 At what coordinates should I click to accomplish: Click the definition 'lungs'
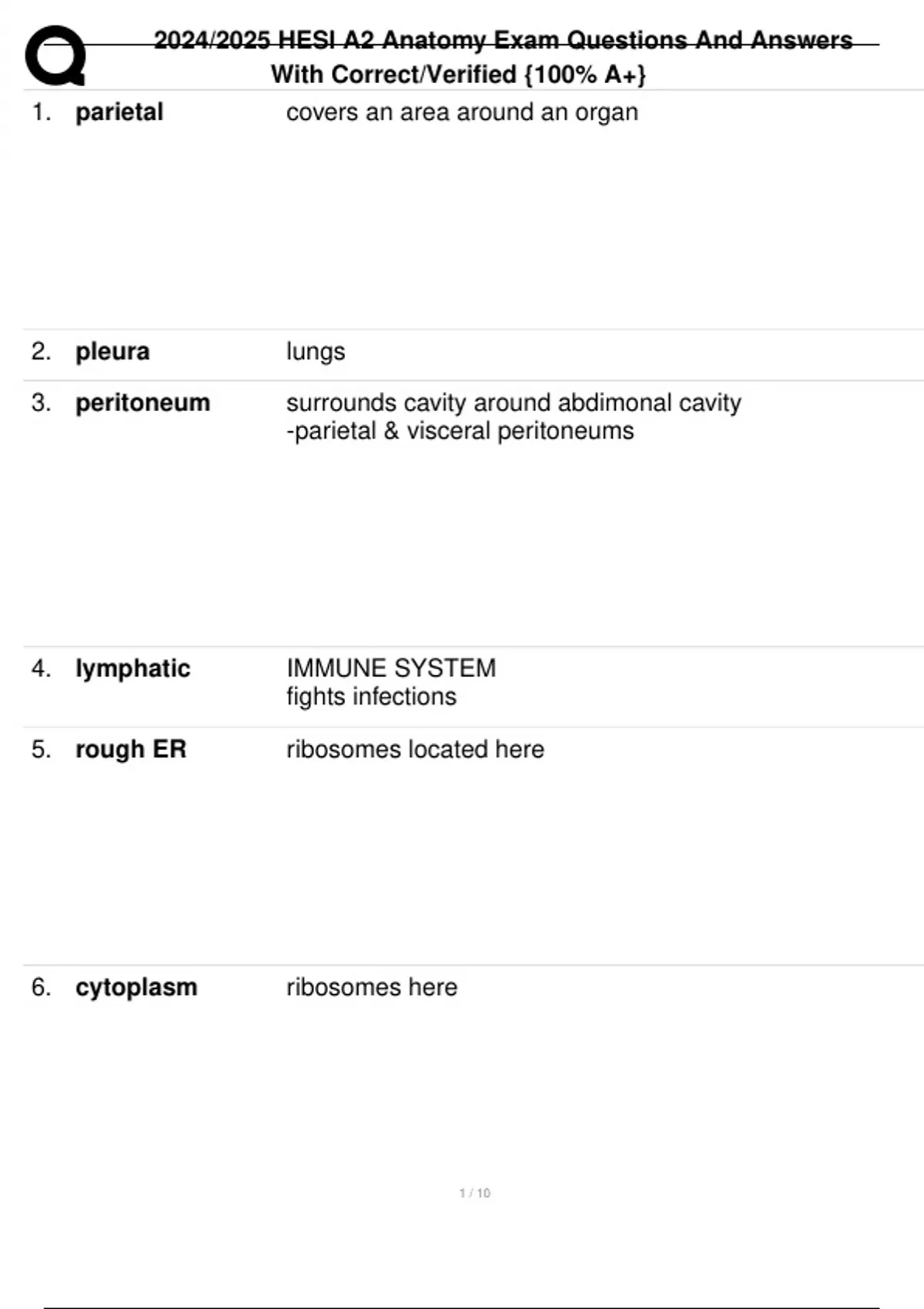click(316, 352)
